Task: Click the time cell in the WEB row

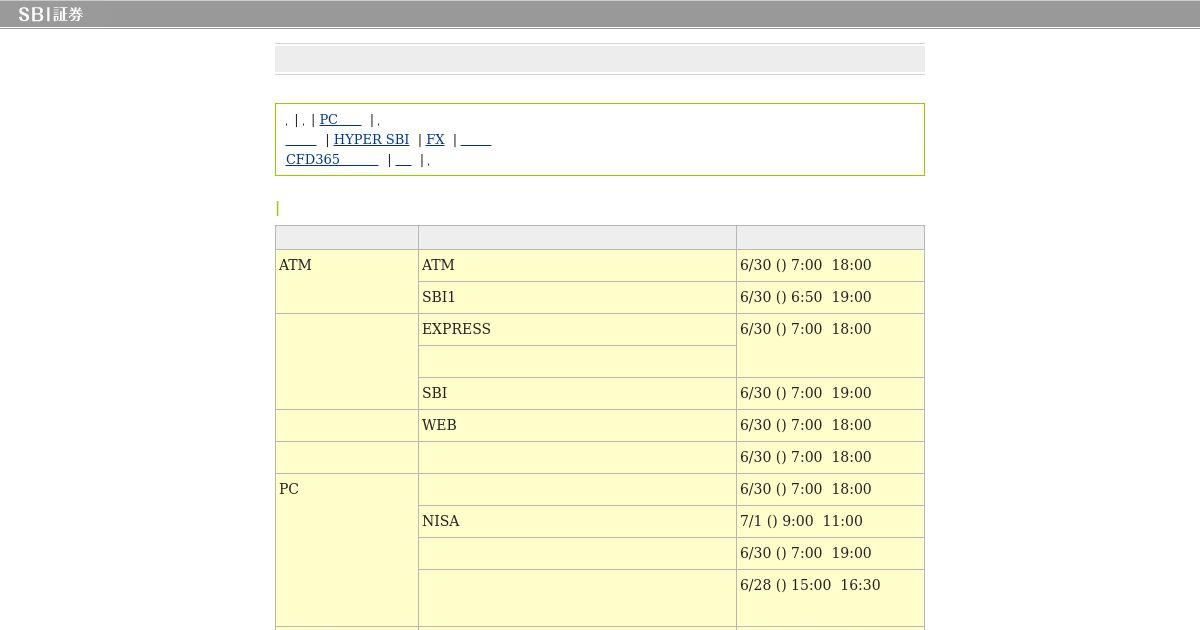Action: [x=830, y=425]
